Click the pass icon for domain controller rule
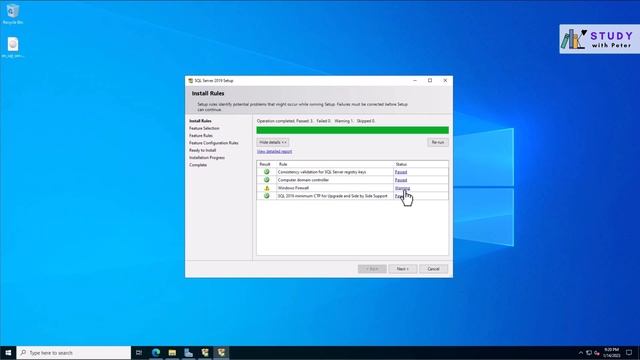The image size is (640, 360). (x=267, y=180)
